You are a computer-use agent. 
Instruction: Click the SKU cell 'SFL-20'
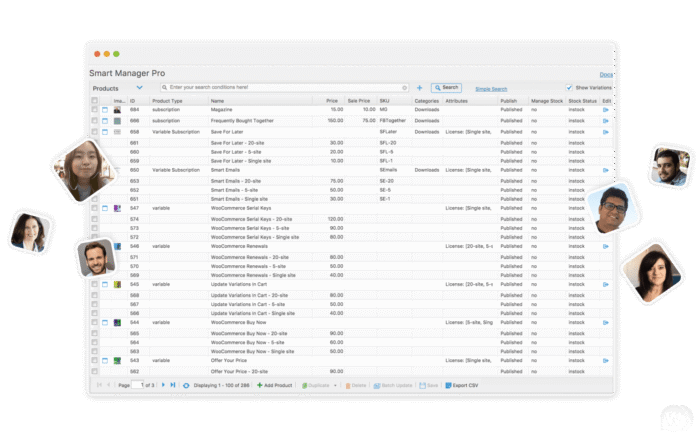(388, 143)
